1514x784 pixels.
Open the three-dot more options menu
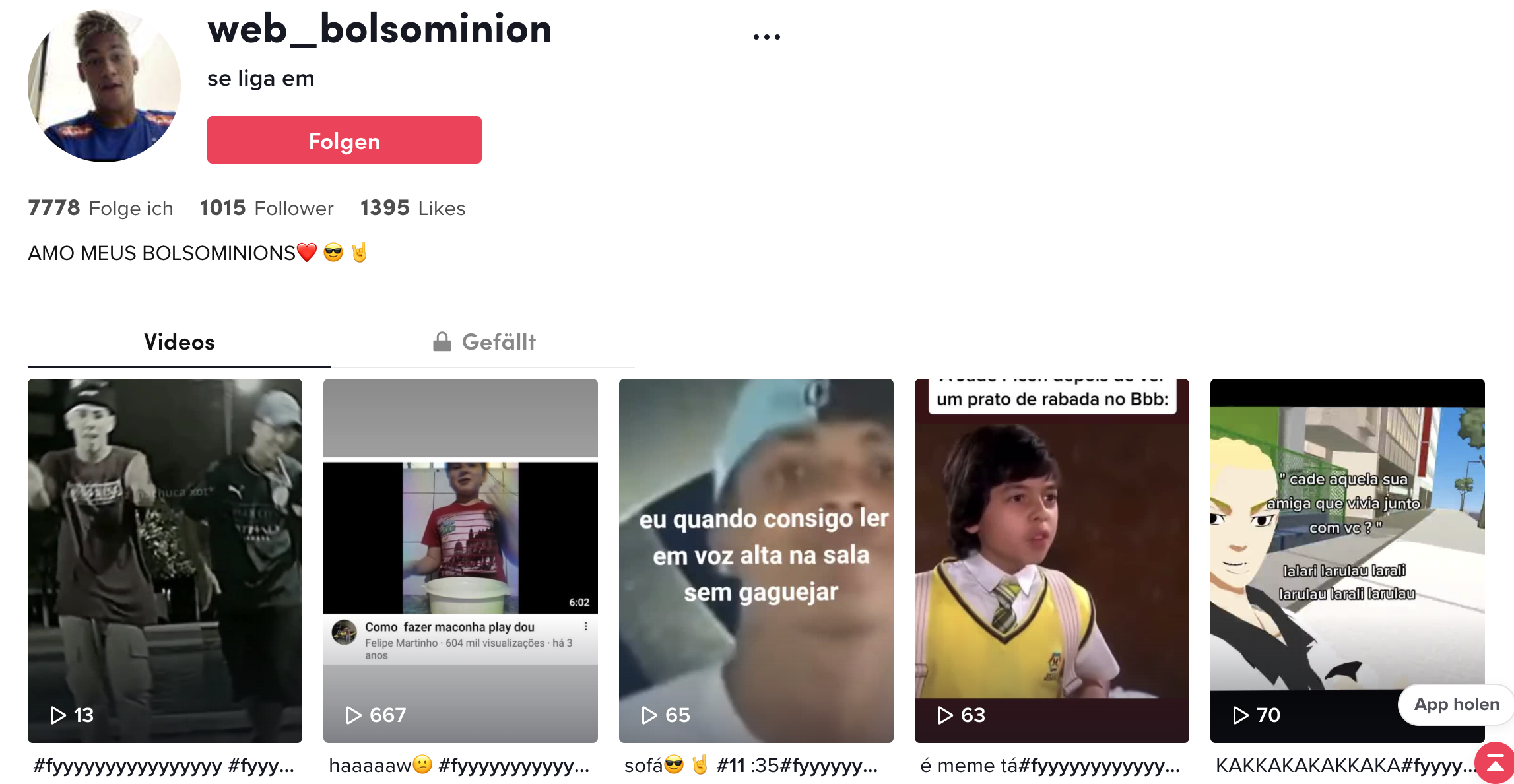point(766,36)
